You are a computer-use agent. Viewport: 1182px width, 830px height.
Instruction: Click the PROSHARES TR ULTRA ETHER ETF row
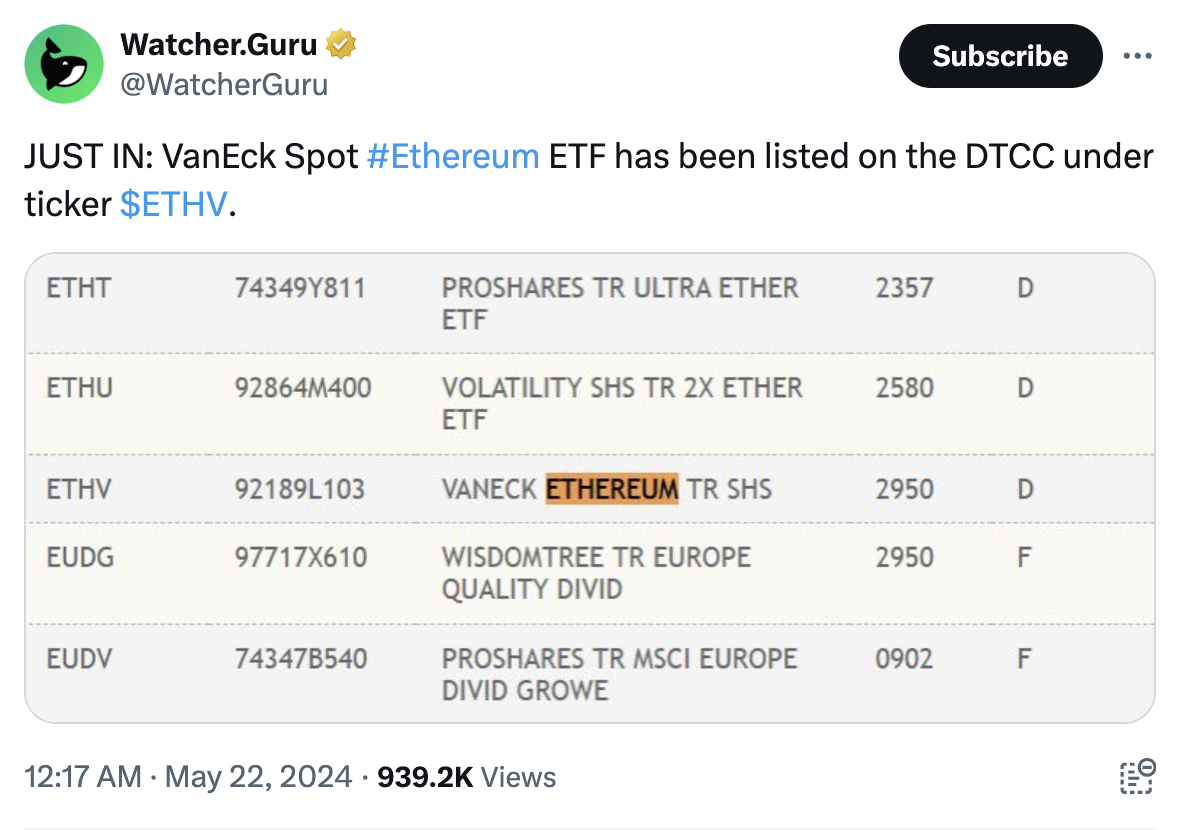[x=590, y=304]
